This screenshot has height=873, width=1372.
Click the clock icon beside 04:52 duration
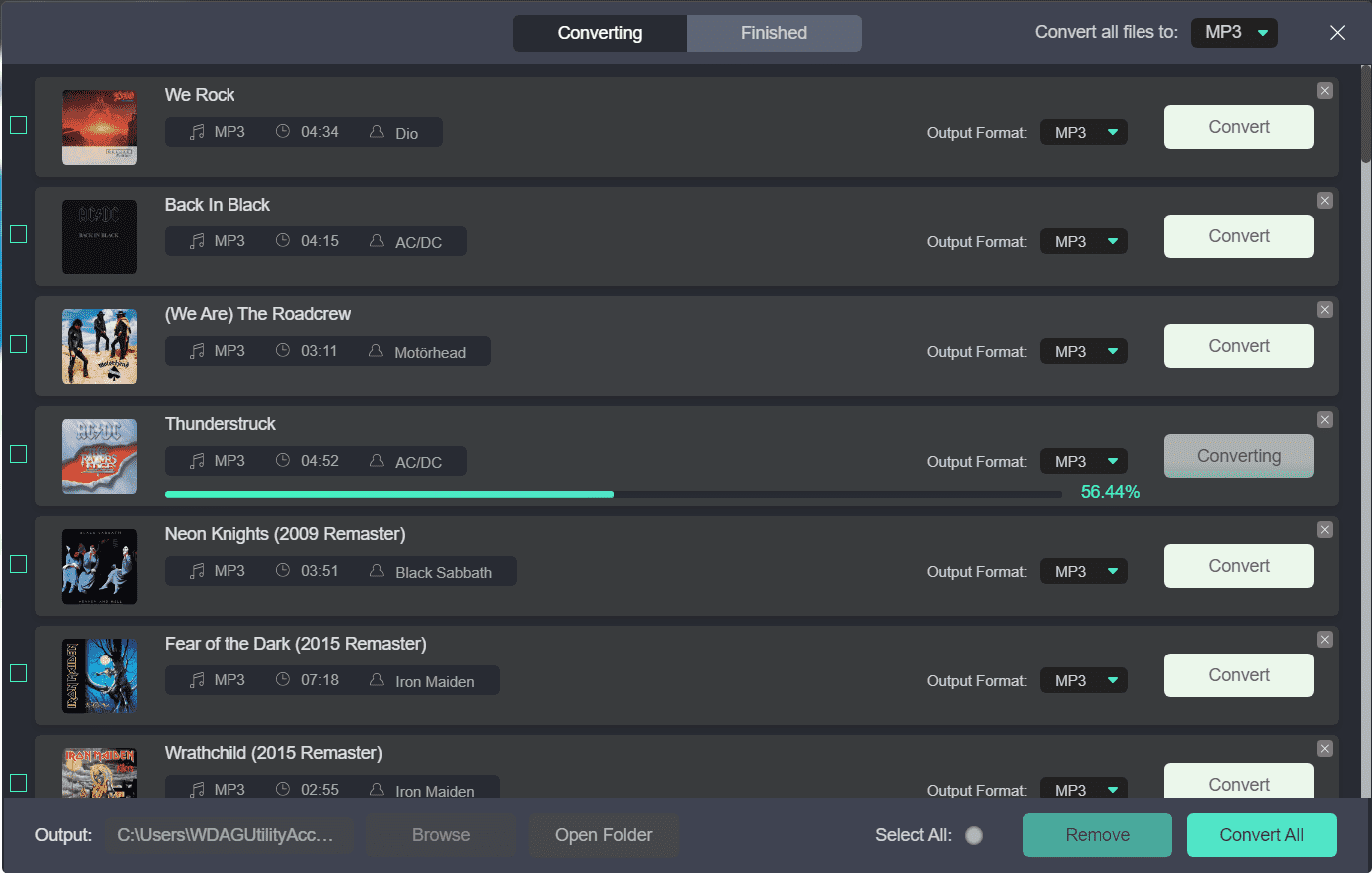coord(283,461)
